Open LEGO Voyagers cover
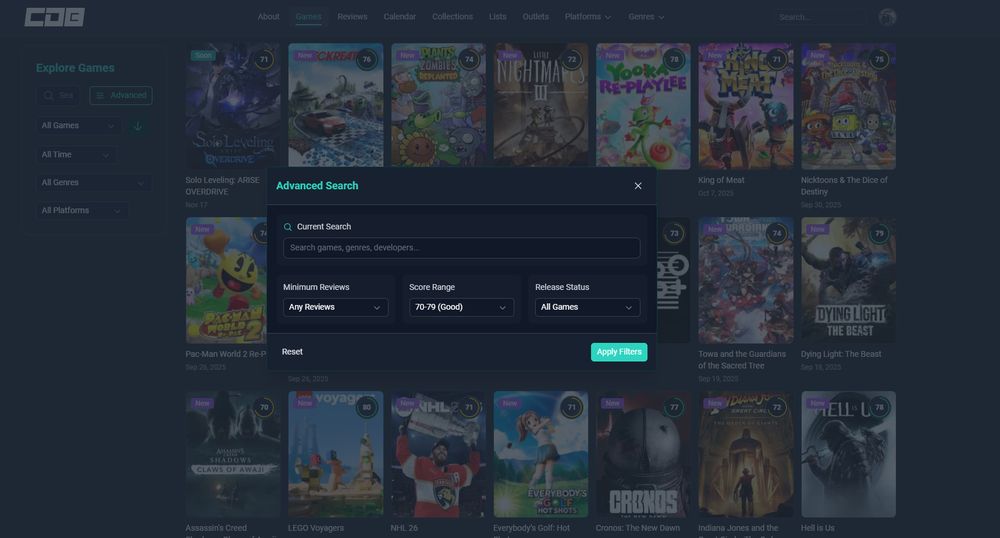 click(335, 454)
